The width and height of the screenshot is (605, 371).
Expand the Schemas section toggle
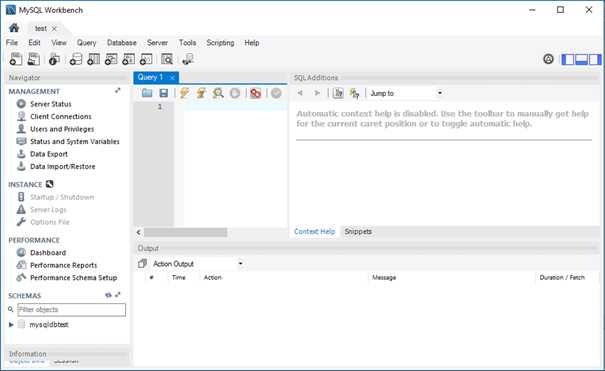[118, 295]
